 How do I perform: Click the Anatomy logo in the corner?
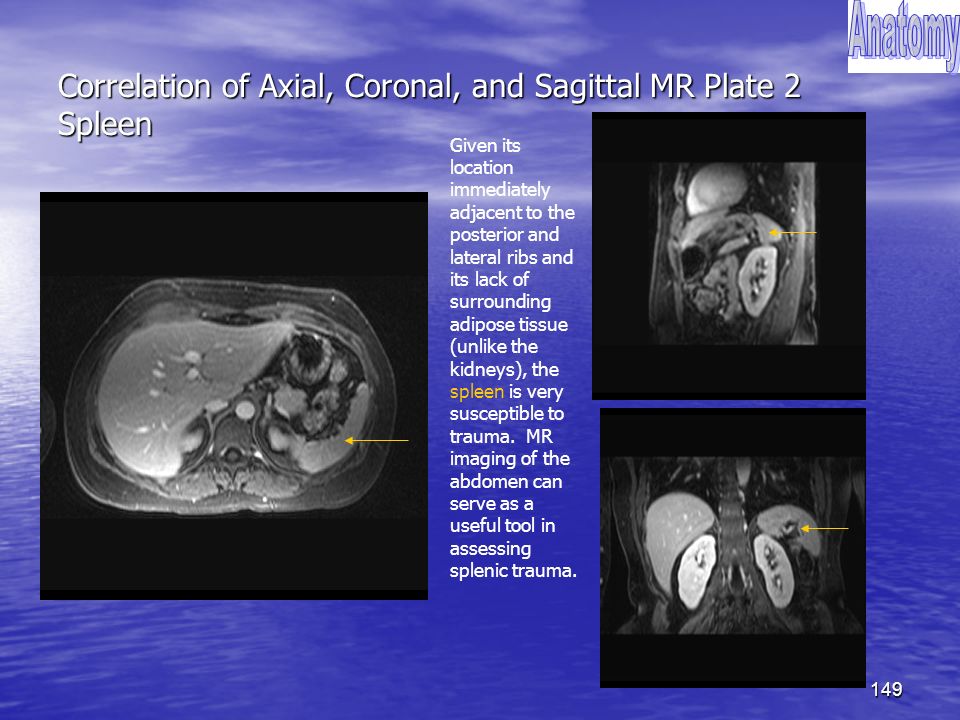click(904, 37)
